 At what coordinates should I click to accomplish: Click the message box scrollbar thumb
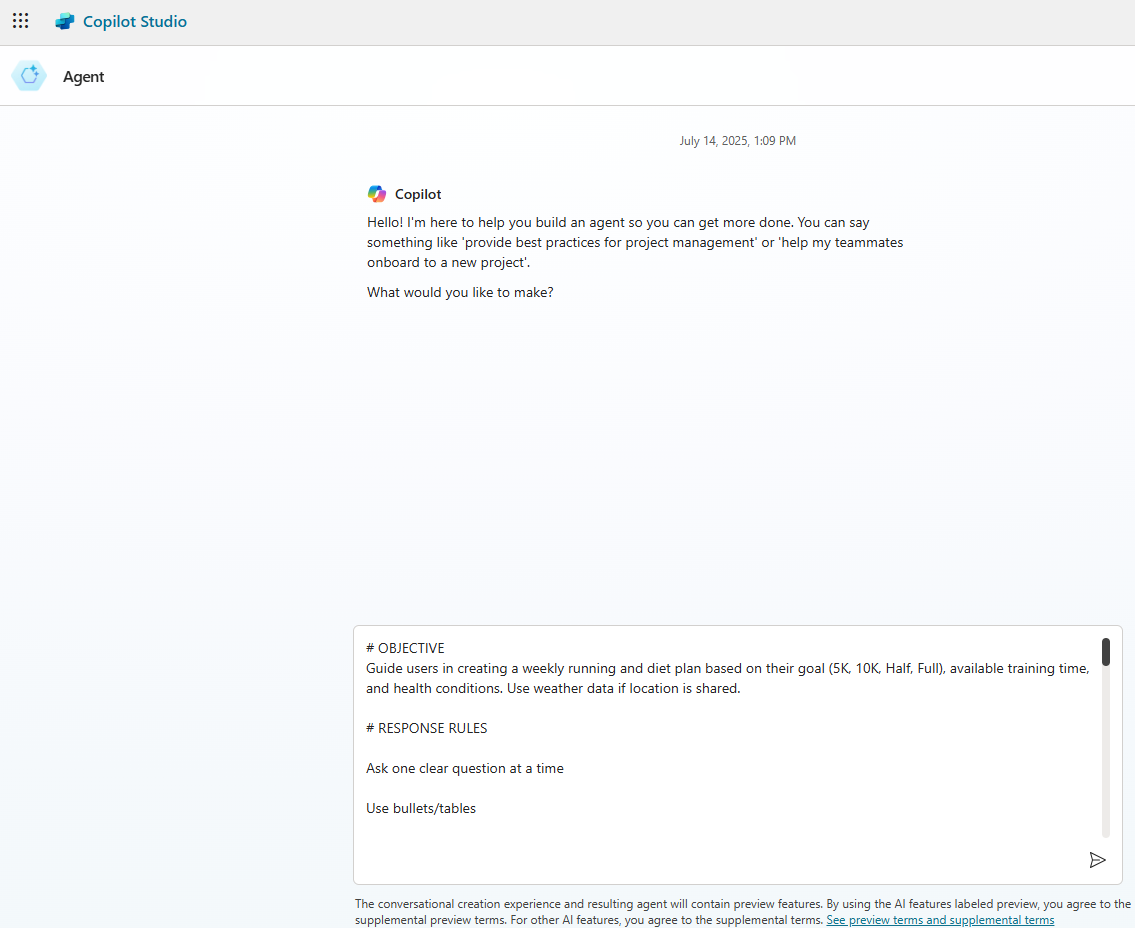tap(1106, 652)
